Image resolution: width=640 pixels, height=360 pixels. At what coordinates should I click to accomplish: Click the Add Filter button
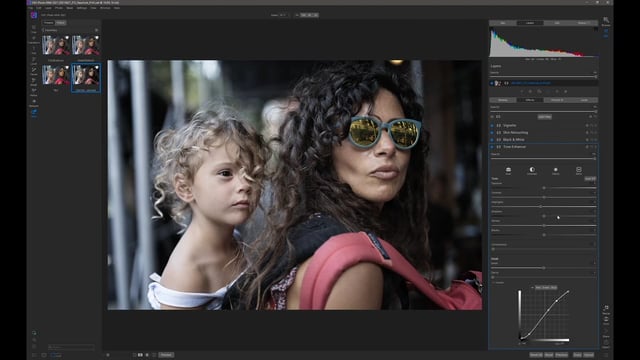pos(544,117)
